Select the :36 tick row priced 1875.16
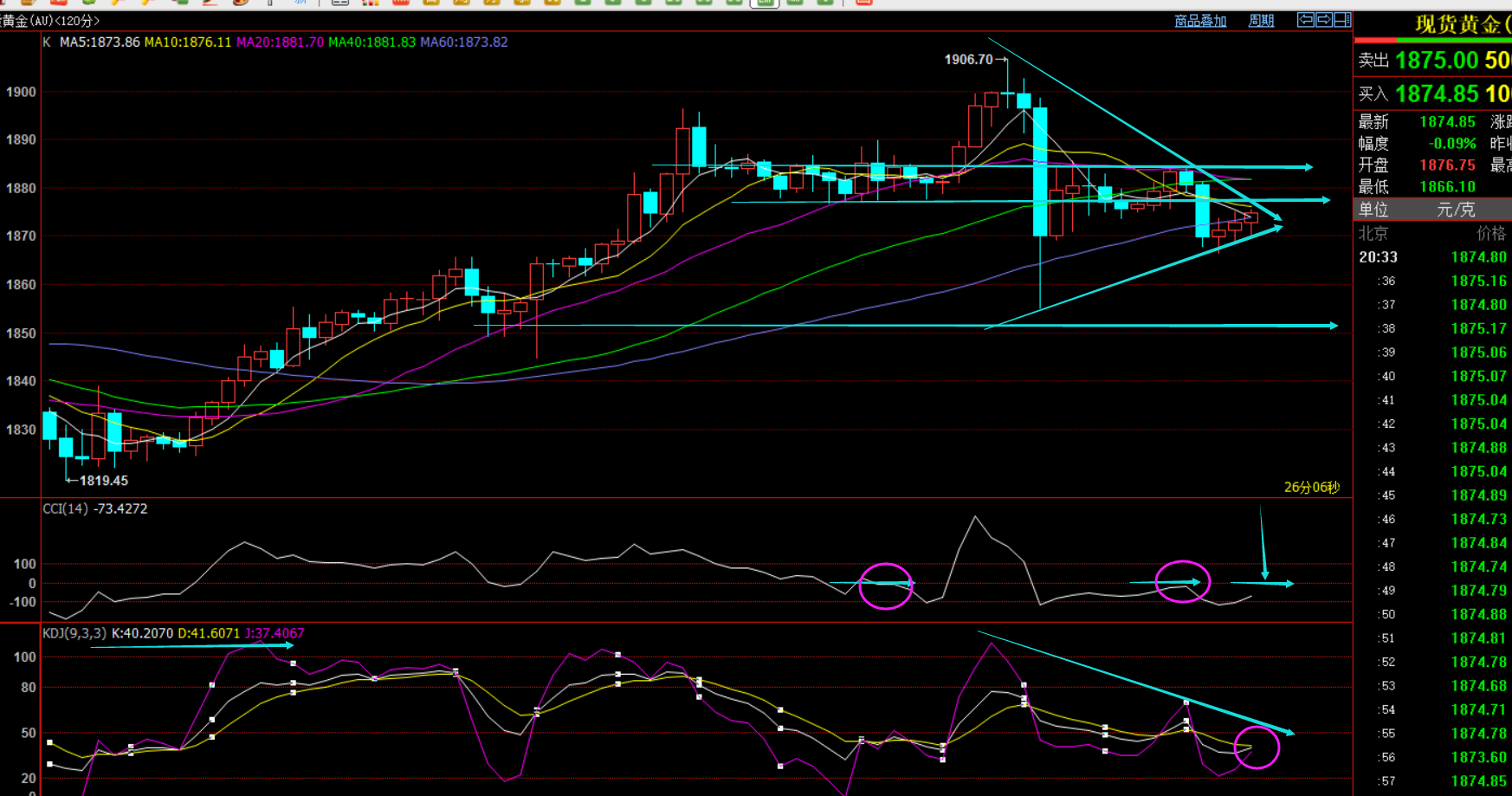This screenshot has height=796, width=1512. tap(1432, 282)
